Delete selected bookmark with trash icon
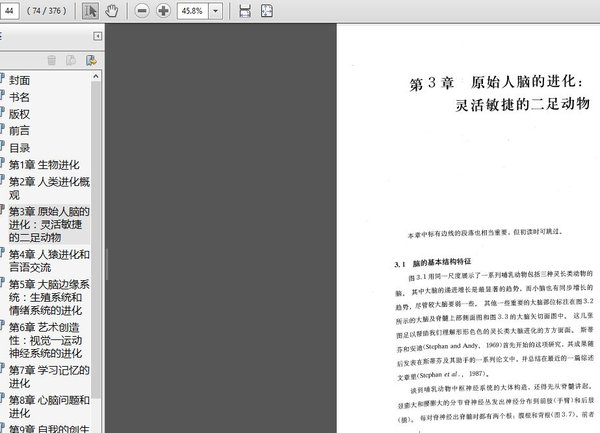 (52, 60)
